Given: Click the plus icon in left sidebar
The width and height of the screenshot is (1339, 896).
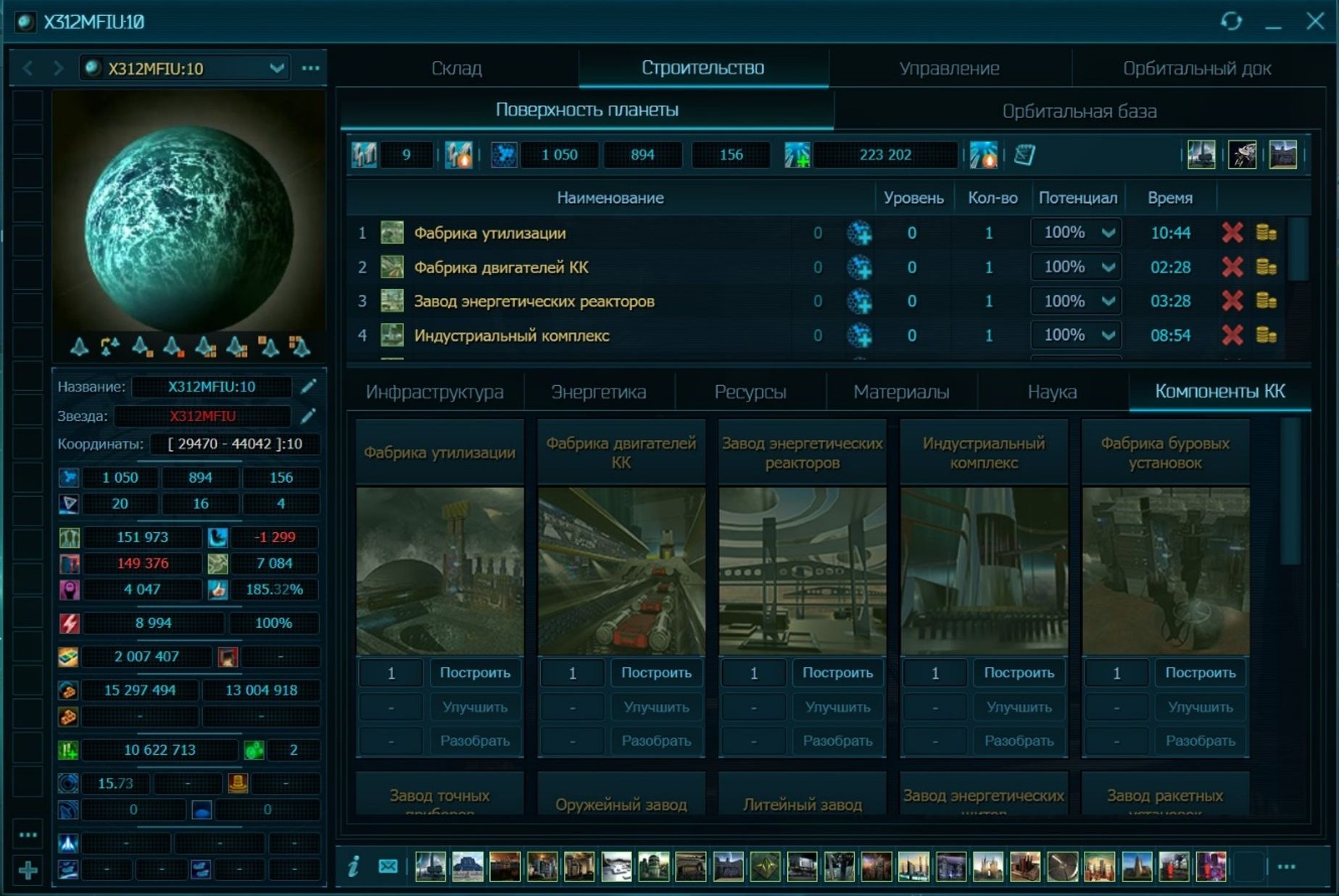Looking at the screenshot, I should tap(28, 870).
